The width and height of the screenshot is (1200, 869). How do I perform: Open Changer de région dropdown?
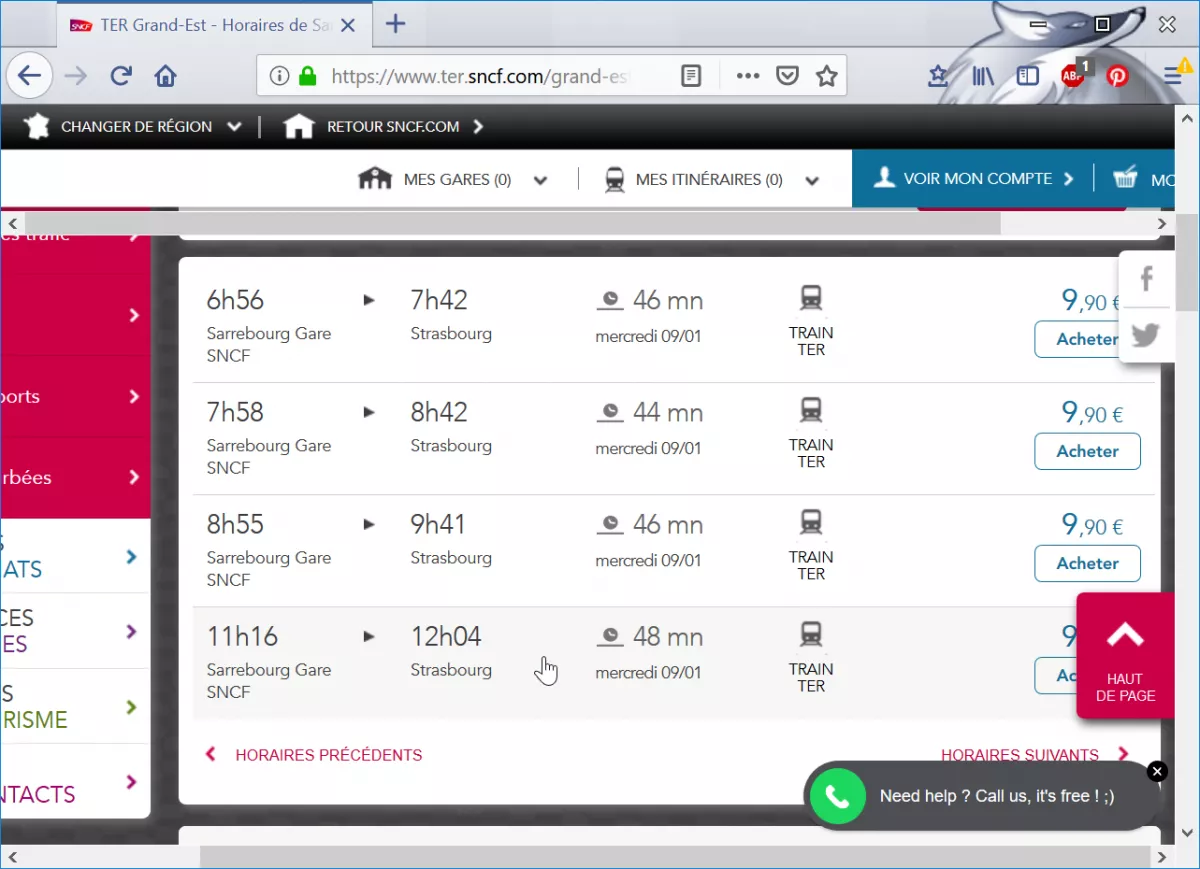(x=133, y=127)
